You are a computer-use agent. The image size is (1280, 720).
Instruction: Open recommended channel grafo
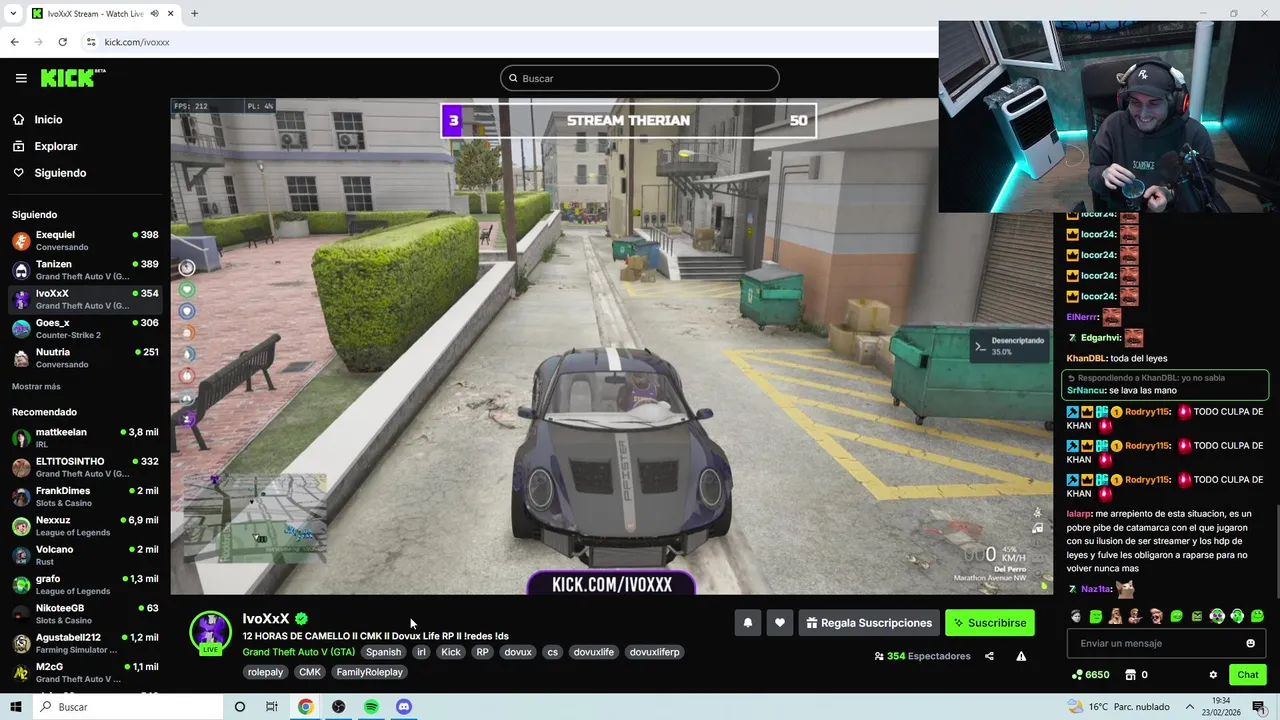pos(85,585)
